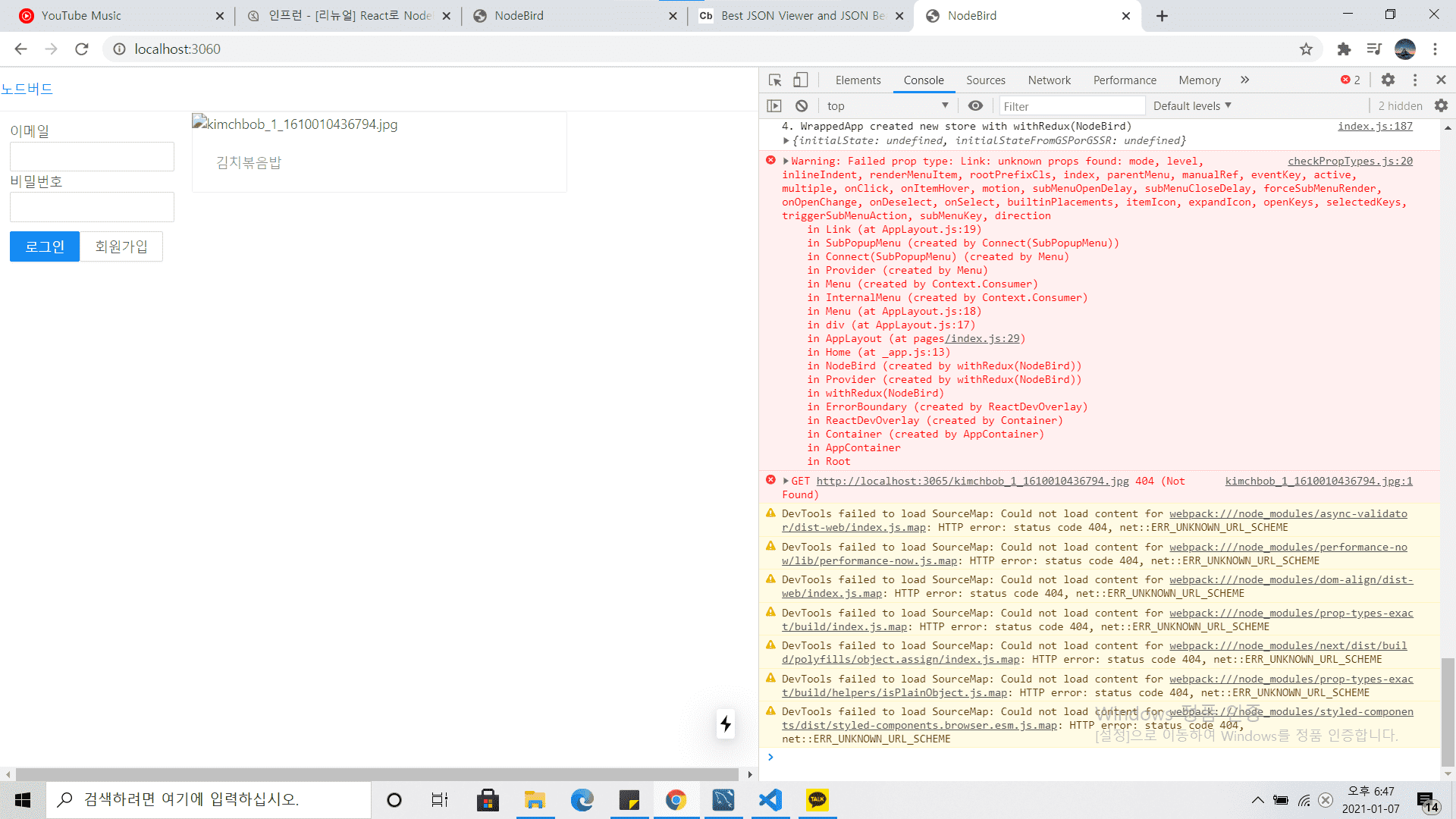Screen dimensions: 1456x819
Task: Switch to the Sources tab
Action: 985,80
